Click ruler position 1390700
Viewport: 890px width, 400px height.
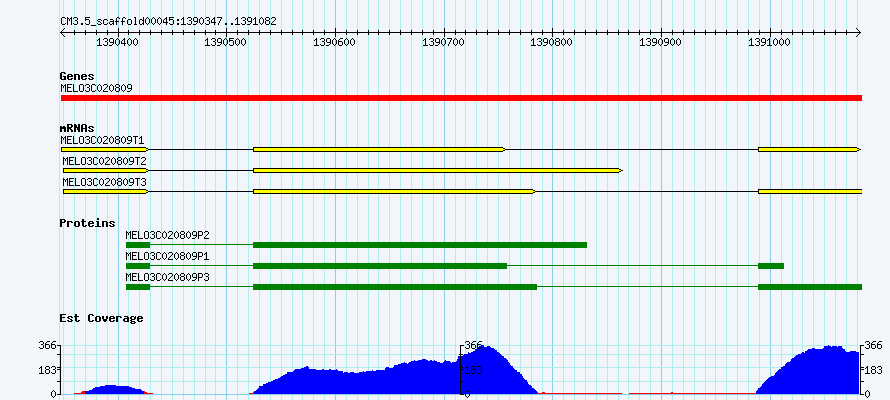click(444, 42)
